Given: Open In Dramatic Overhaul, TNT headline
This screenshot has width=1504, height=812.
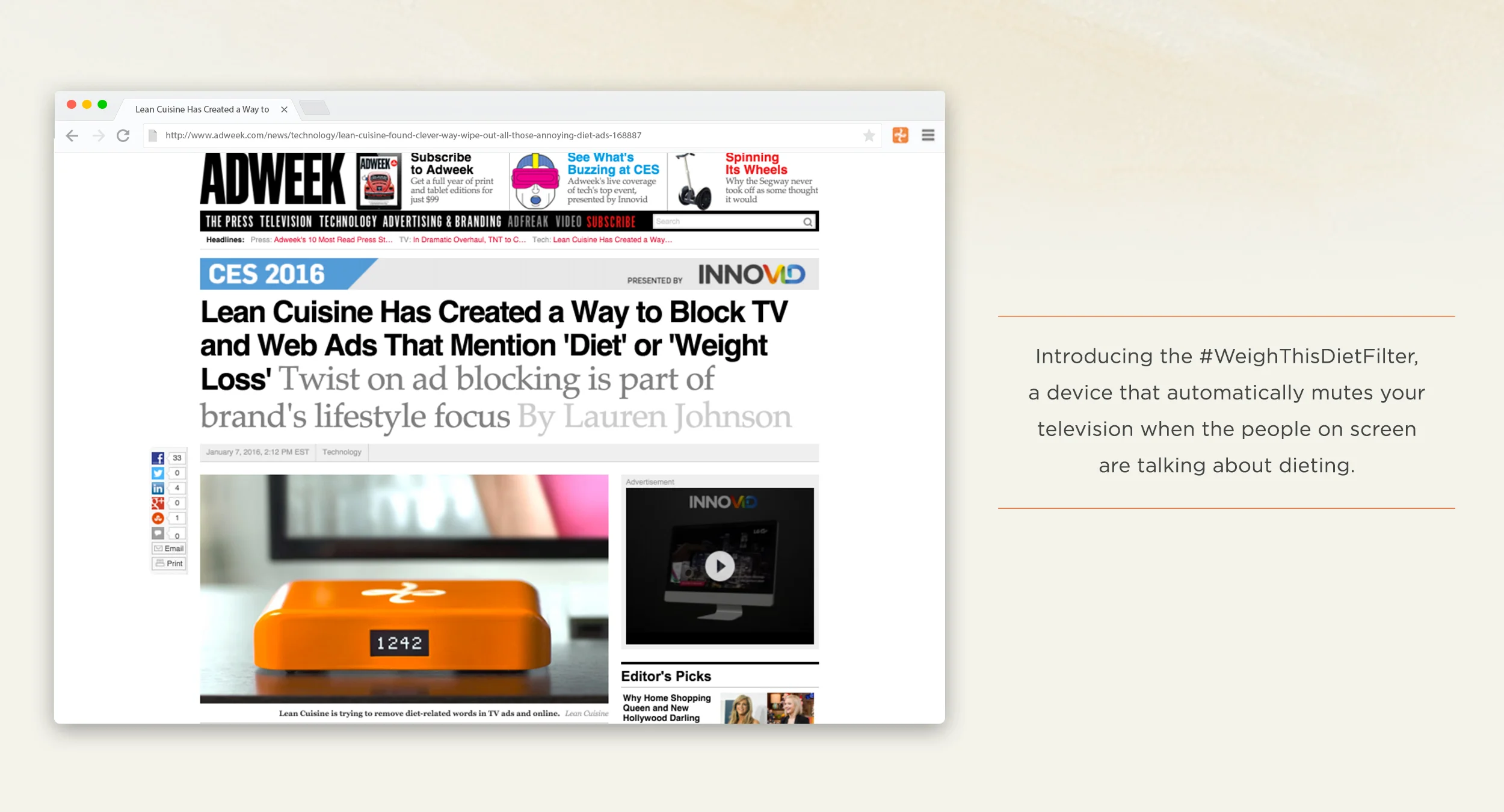Looking at the screenshot, I should 469,239.
